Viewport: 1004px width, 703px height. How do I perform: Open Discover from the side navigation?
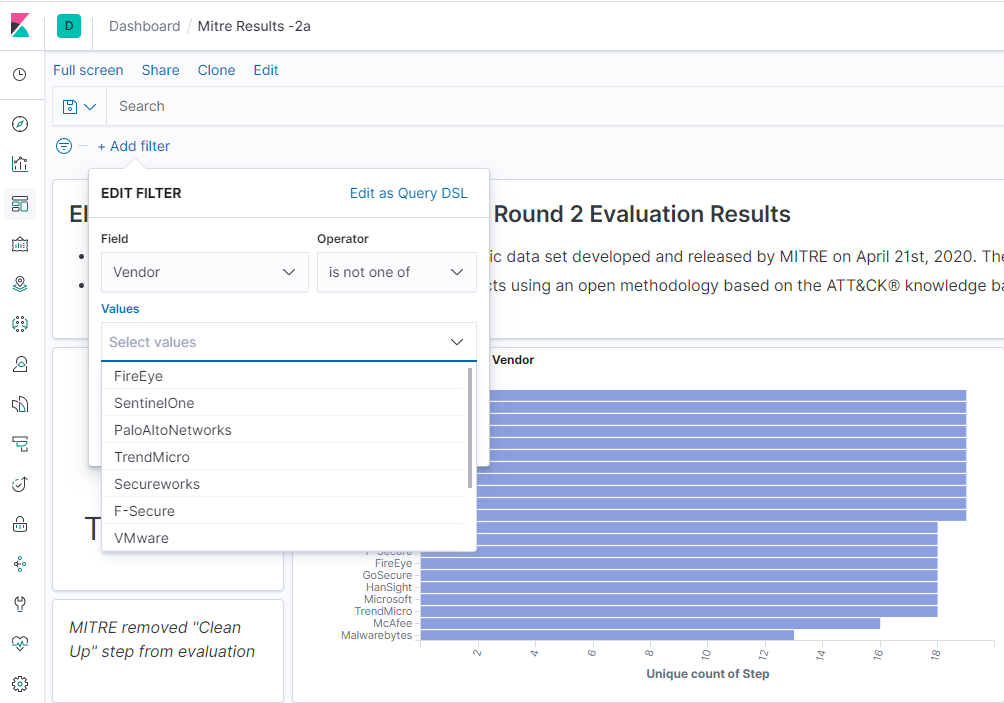point(20,124)
